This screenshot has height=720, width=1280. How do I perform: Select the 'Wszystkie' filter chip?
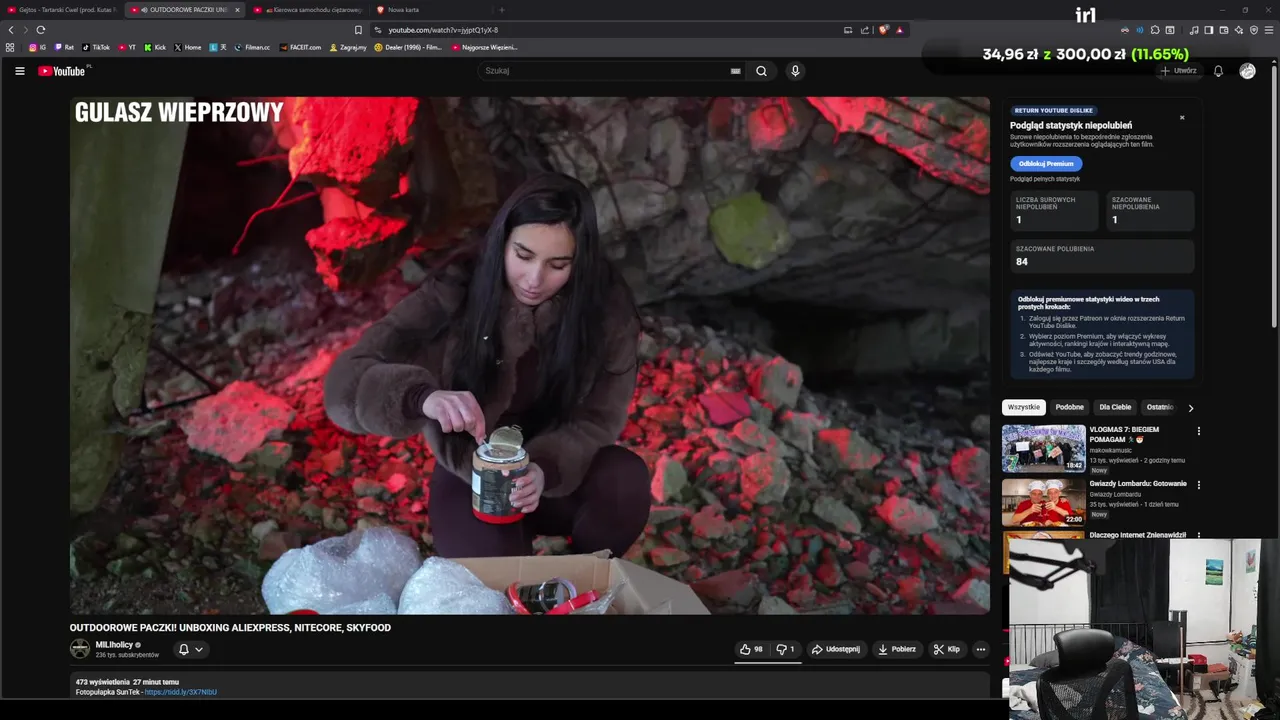coord(1024,407)
